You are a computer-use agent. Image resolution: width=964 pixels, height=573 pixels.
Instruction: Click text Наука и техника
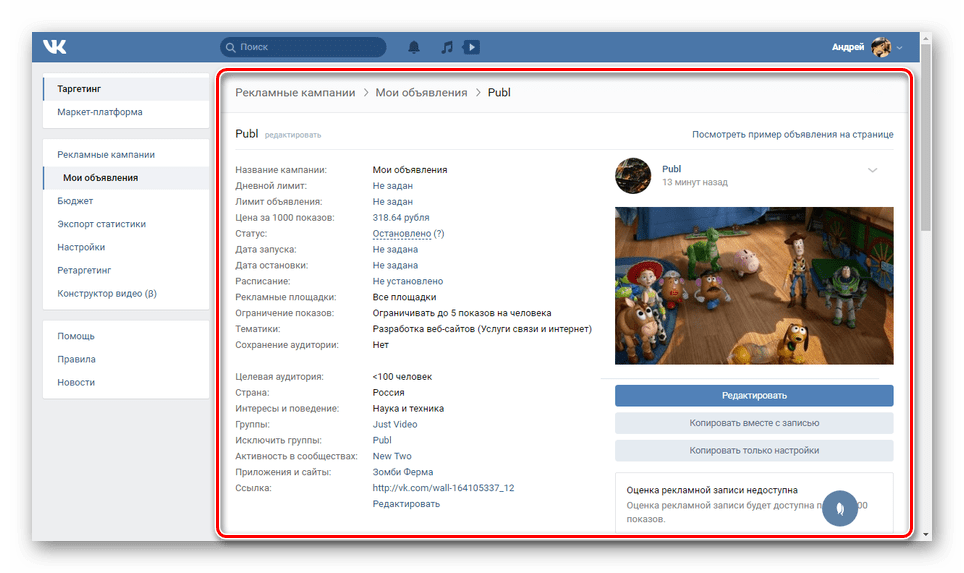click(x=408, y=408)
